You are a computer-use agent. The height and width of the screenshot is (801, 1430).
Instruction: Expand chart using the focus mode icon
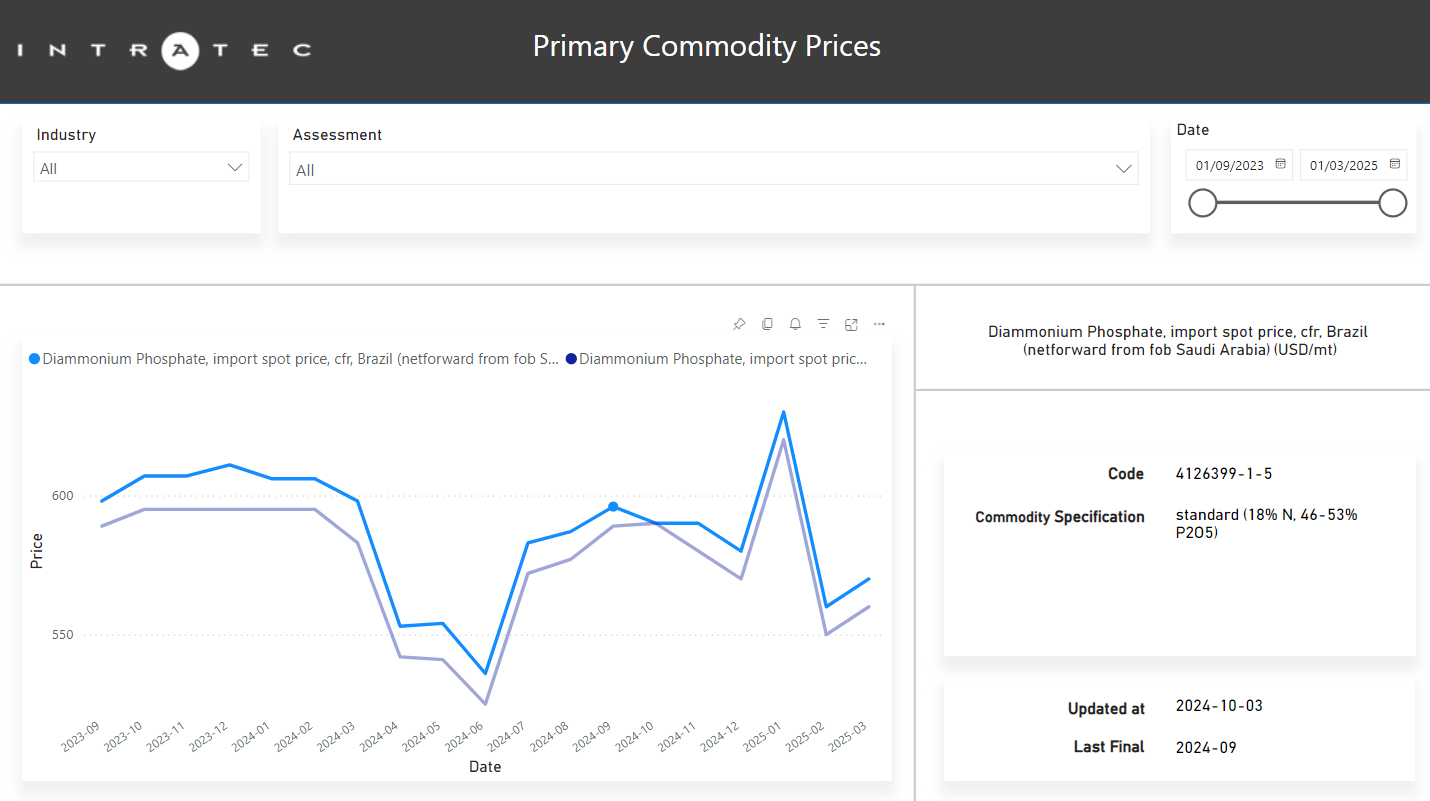[851, 324]
